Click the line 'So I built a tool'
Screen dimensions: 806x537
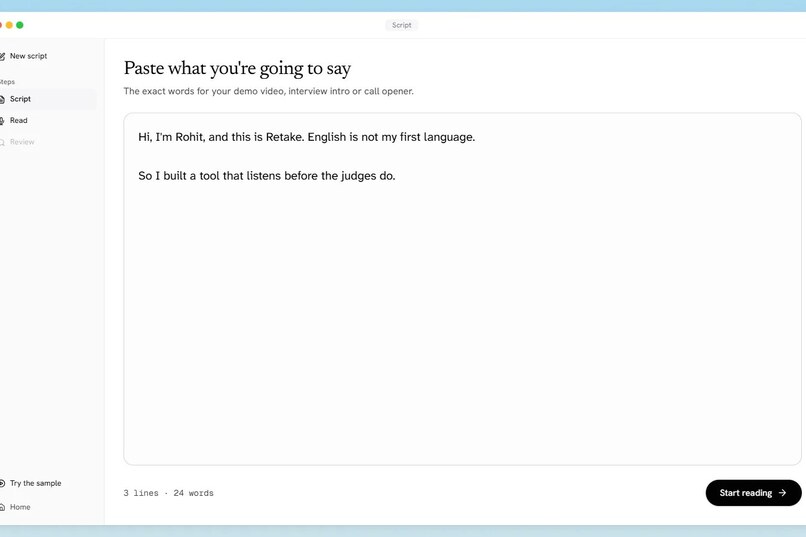pyautogui.click(x=266, y=176)
